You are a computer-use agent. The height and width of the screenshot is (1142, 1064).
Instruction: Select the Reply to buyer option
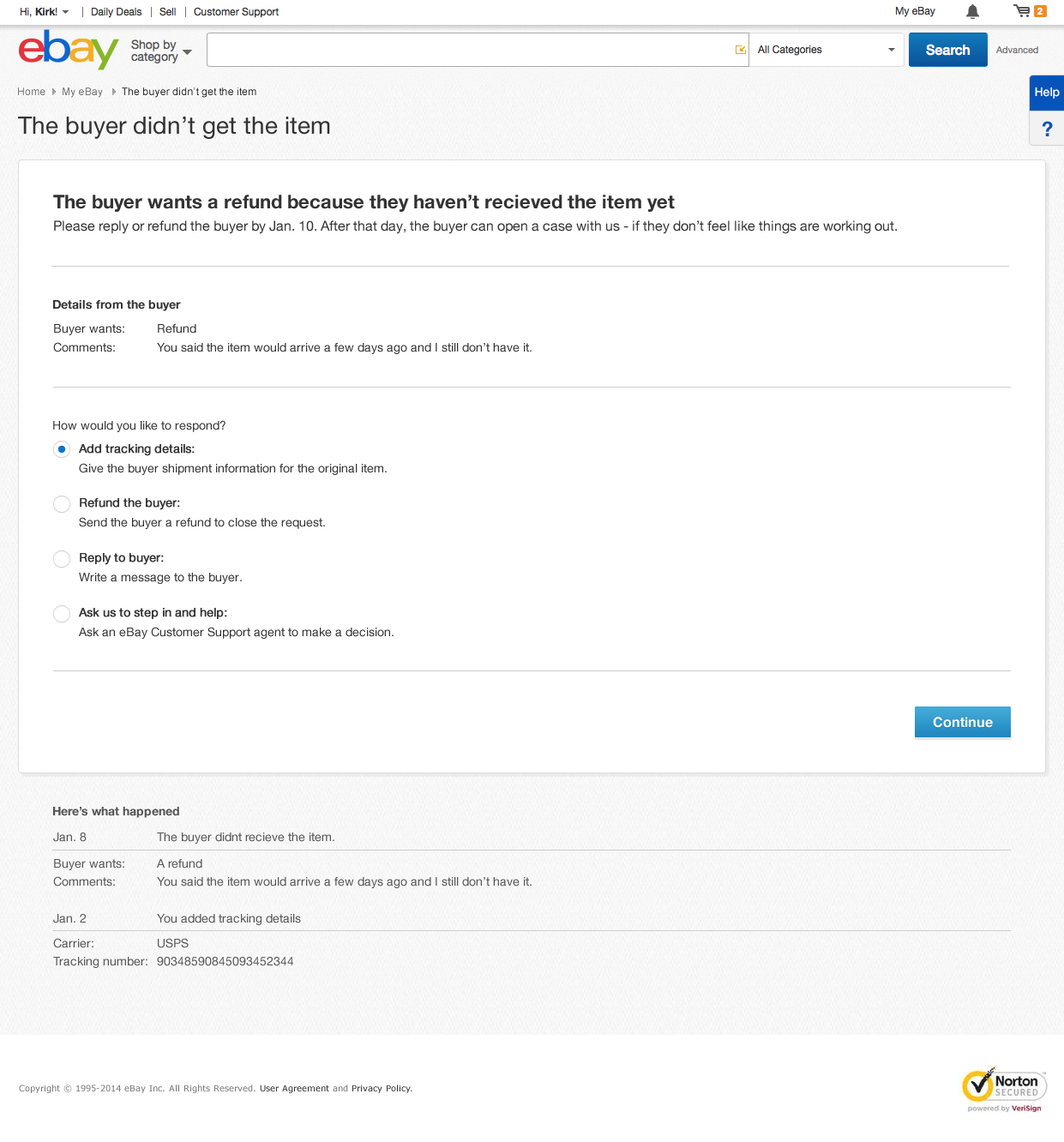coord(62,559)
